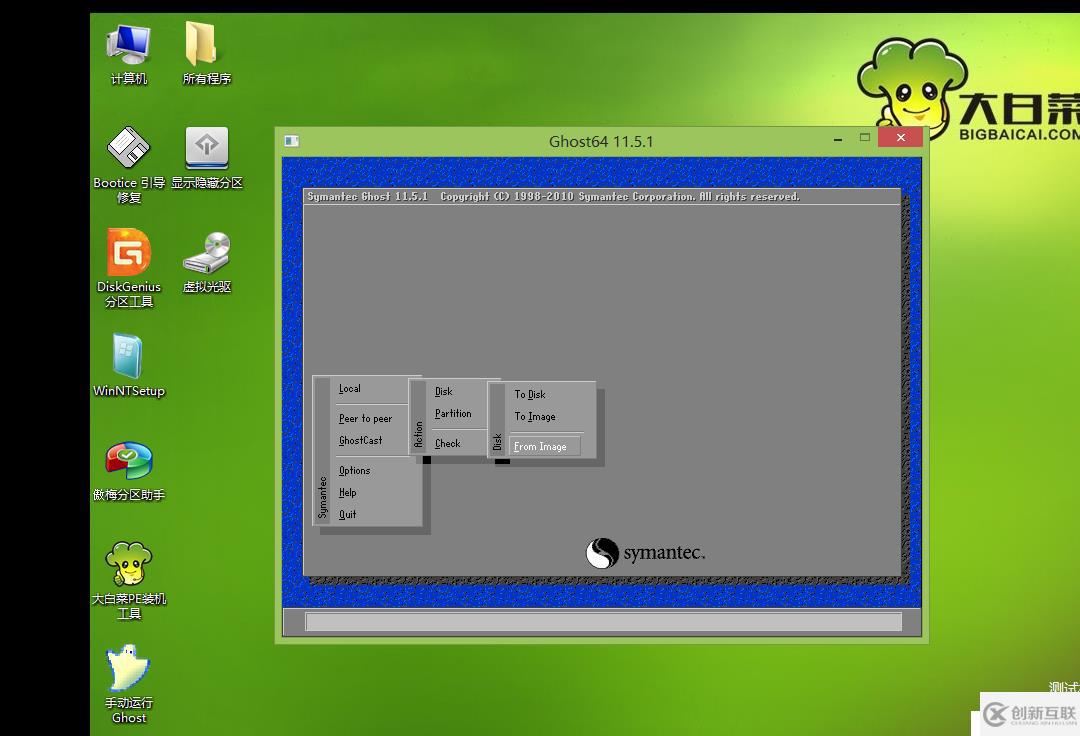Minimize the Ghost64 window
The height and width of the screenshot is (736, 1080).
click(x=838, y=140)
